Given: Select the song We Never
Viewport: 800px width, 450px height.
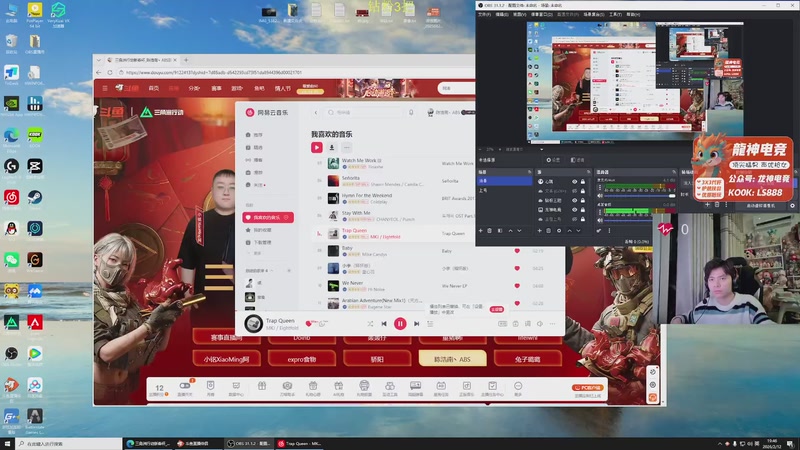Looking at the screenshot, I should coord(352,283).
